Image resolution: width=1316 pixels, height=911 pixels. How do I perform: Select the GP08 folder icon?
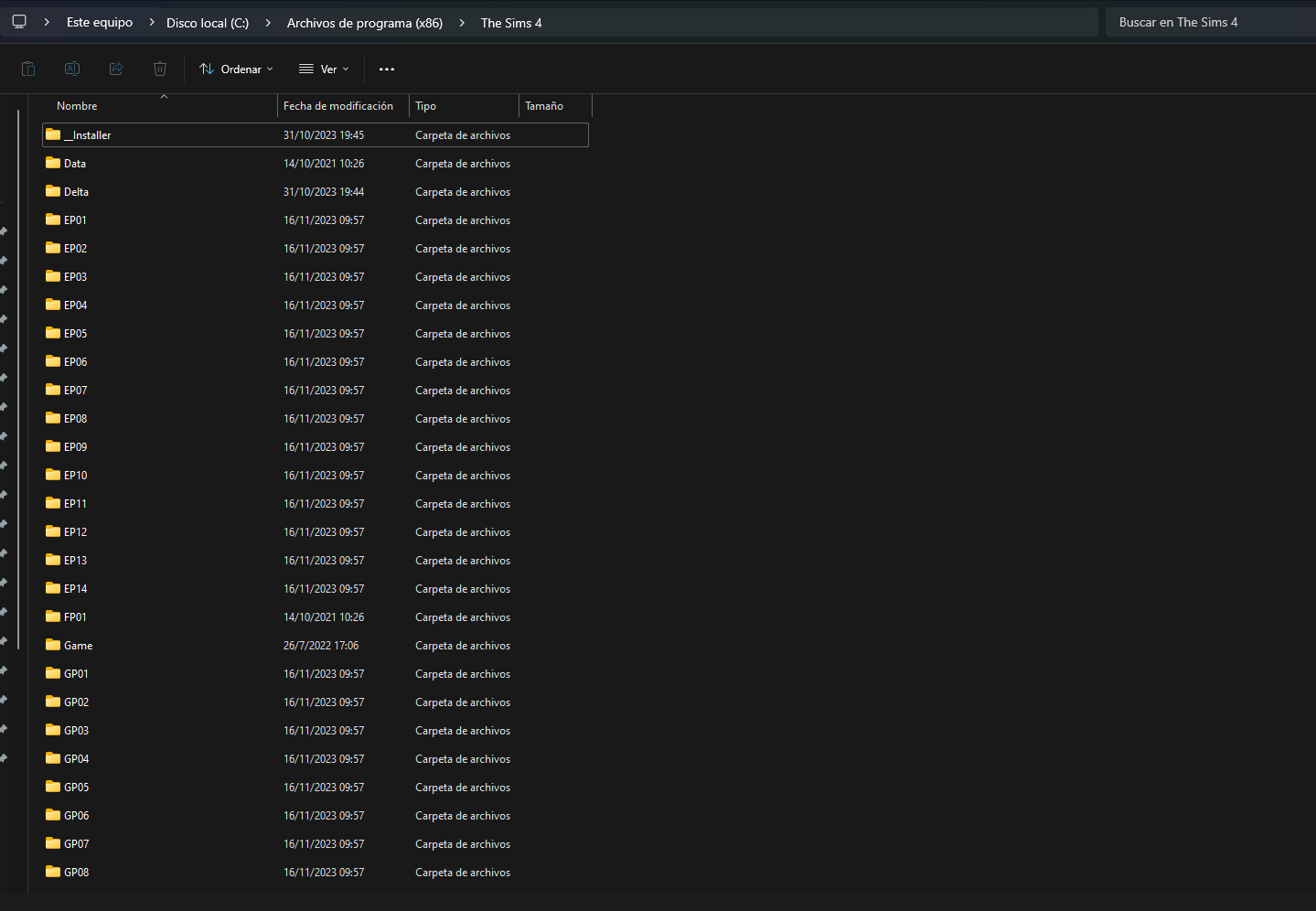(53, 872)
